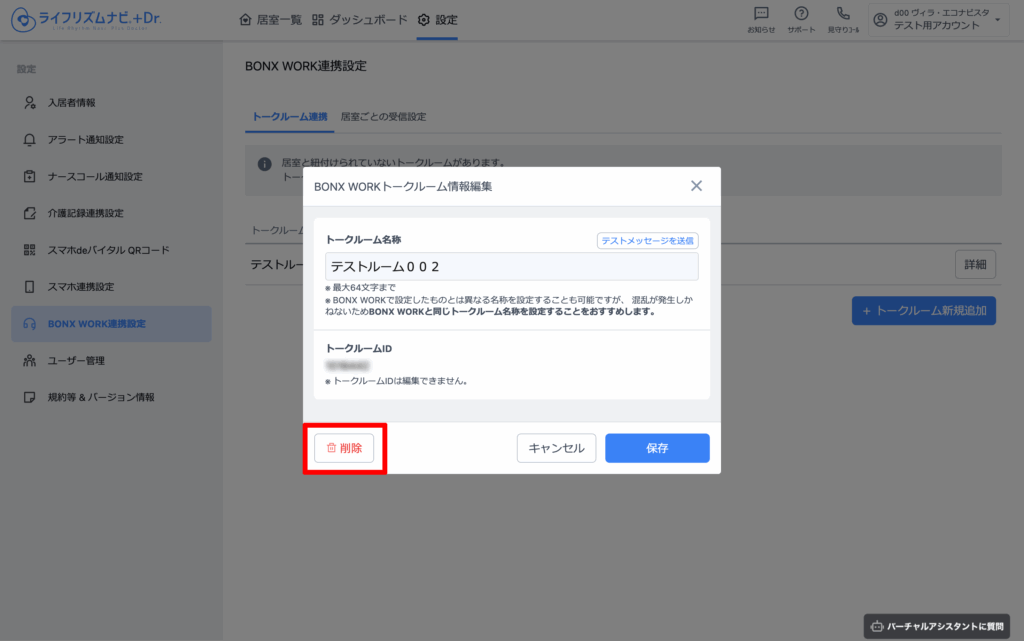Click the 最大64文字まで hint text
Viewport: 1024px width, 641px height.
pos(360,287)
